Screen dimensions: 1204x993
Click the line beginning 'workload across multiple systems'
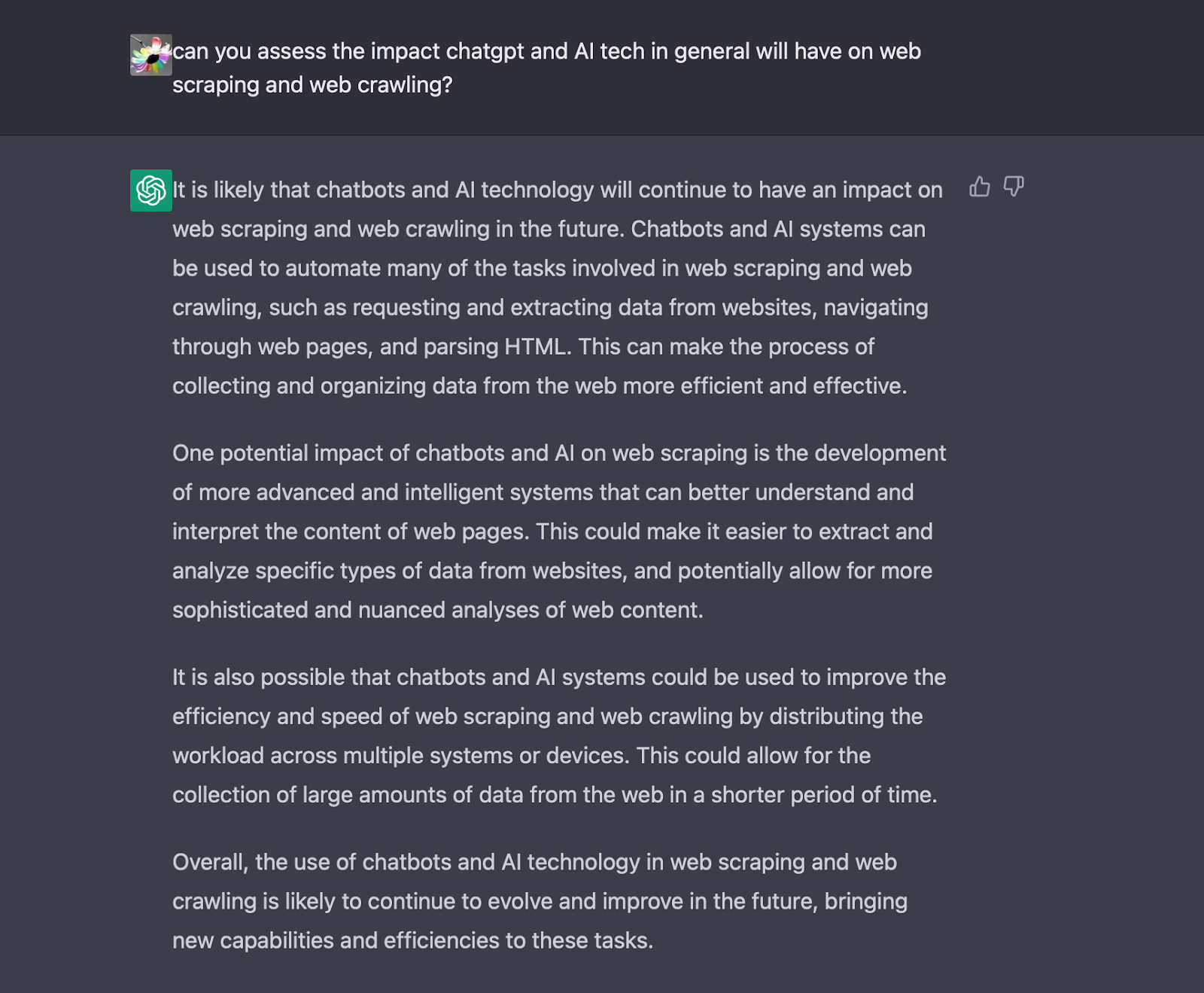tap(521, 756)
